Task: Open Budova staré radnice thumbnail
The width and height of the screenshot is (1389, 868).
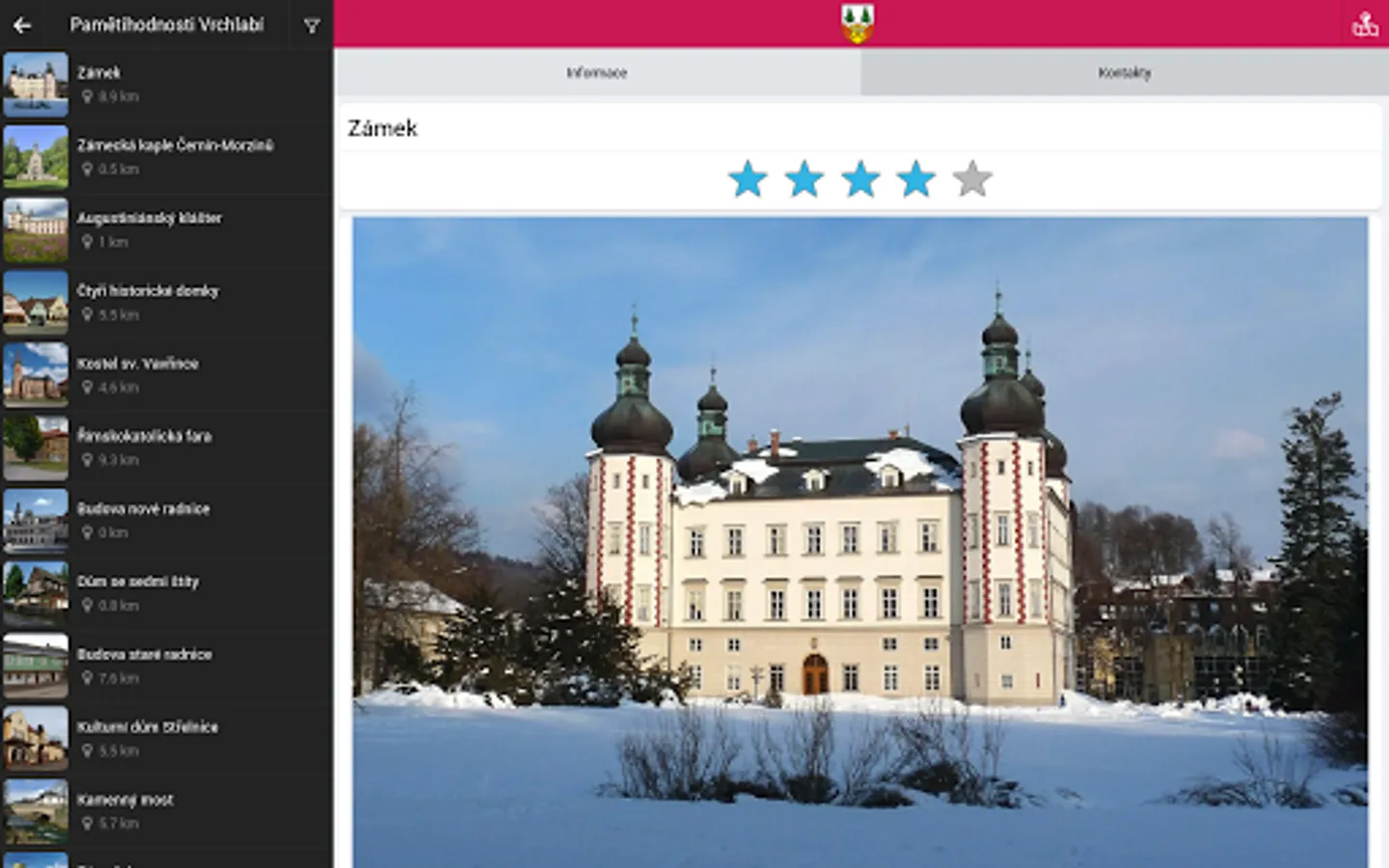Action: coord(36,666)
